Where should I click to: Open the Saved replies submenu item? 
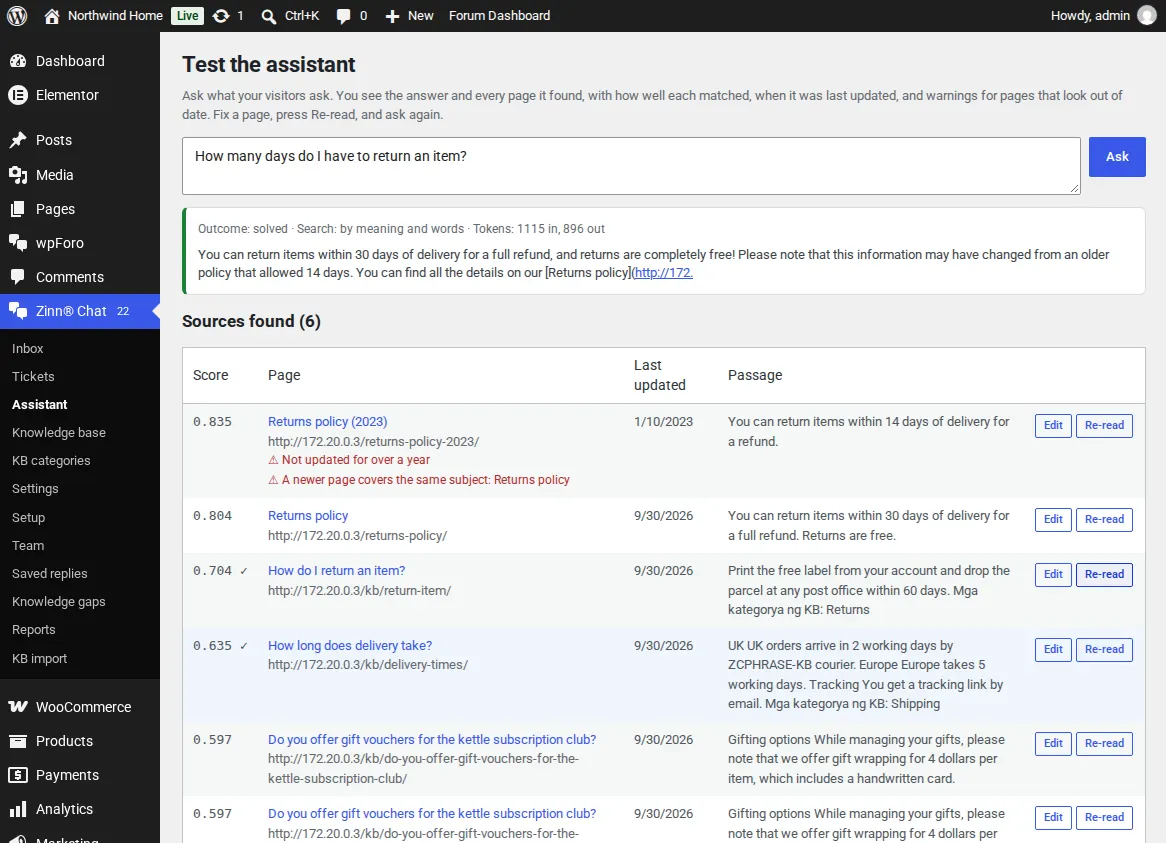[50, 574]
